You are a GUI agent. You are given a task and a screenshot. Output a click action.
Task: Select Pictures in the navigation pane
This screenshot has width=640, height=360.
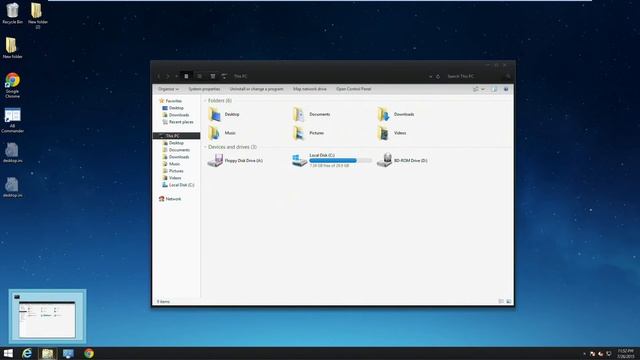coord(173,171)
